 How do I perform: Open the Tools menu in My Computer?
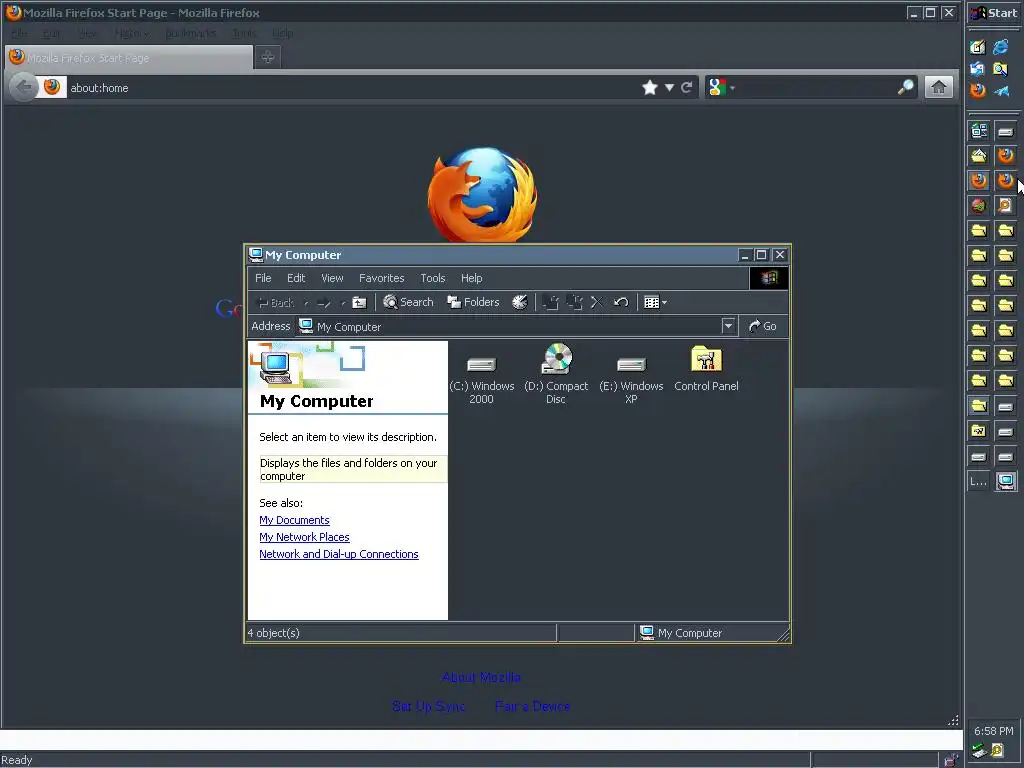(x=432, y=278)
